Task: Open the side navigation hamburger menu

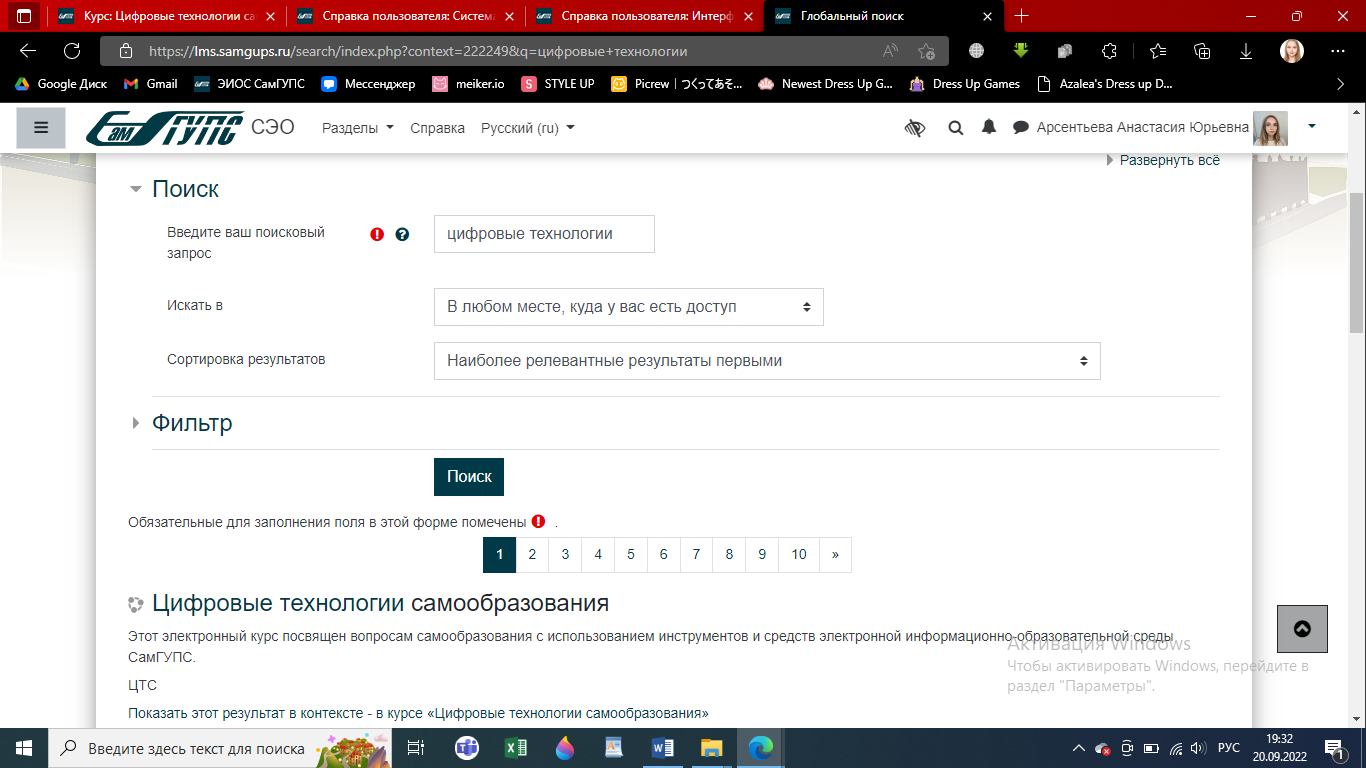Action: (41, 128)
